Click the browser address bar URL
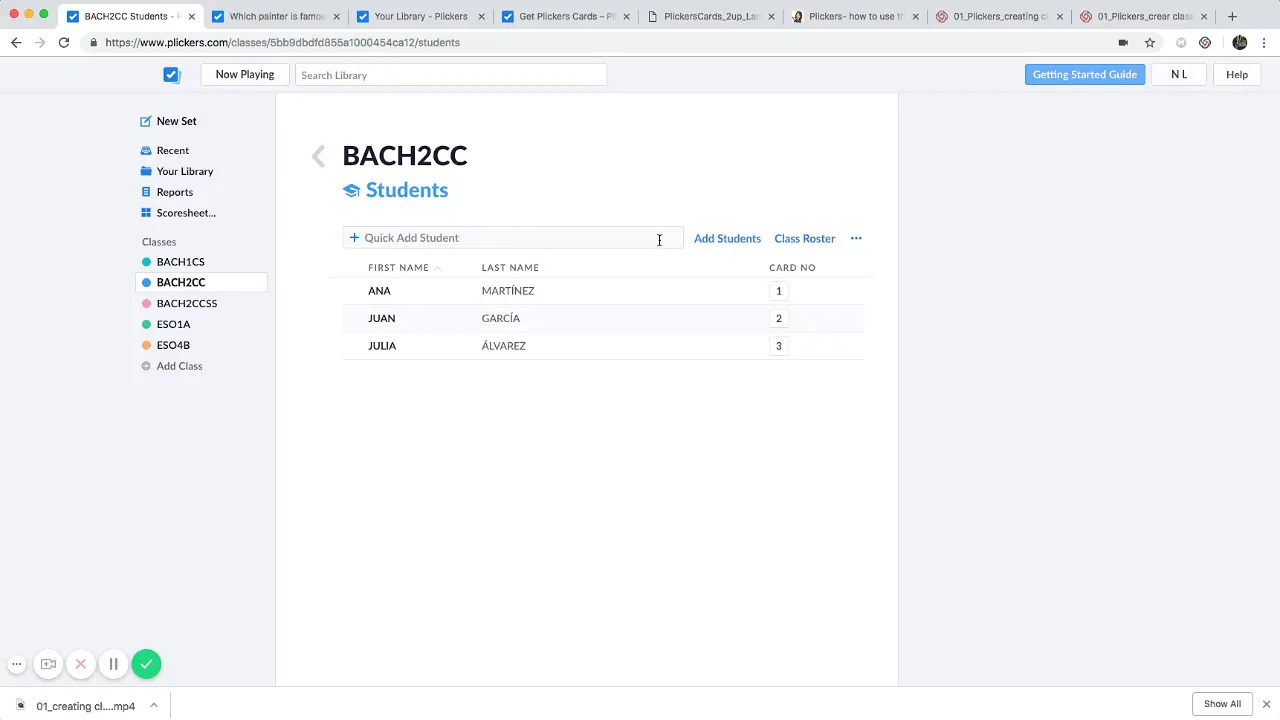This screenshot has width=1280, height=720. (x=282, y=43)
